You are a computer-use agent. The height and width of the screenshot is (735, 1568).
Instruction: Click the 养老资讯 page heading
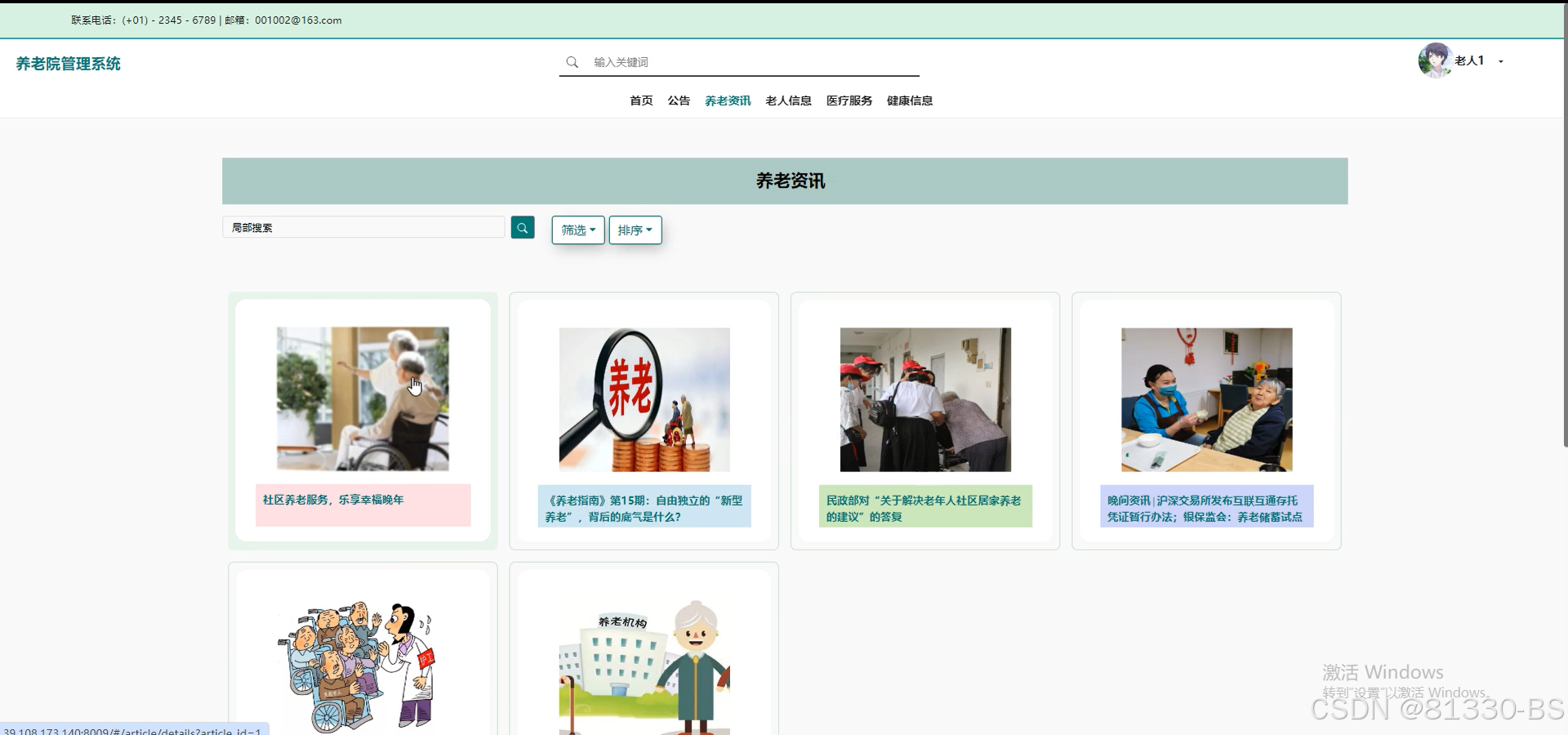click(x=790, y=181)
